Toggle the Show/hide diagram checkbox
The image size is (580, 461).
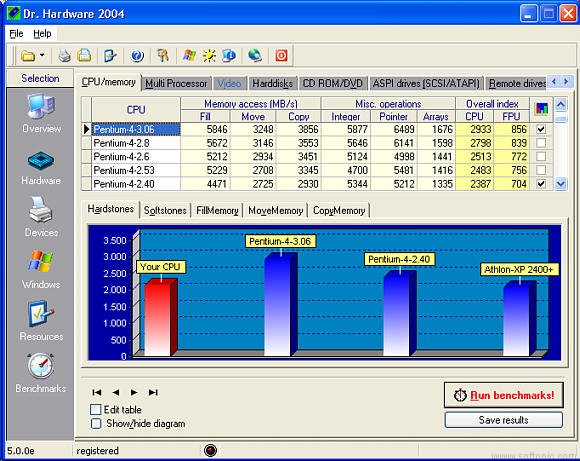tap(96, 423)
